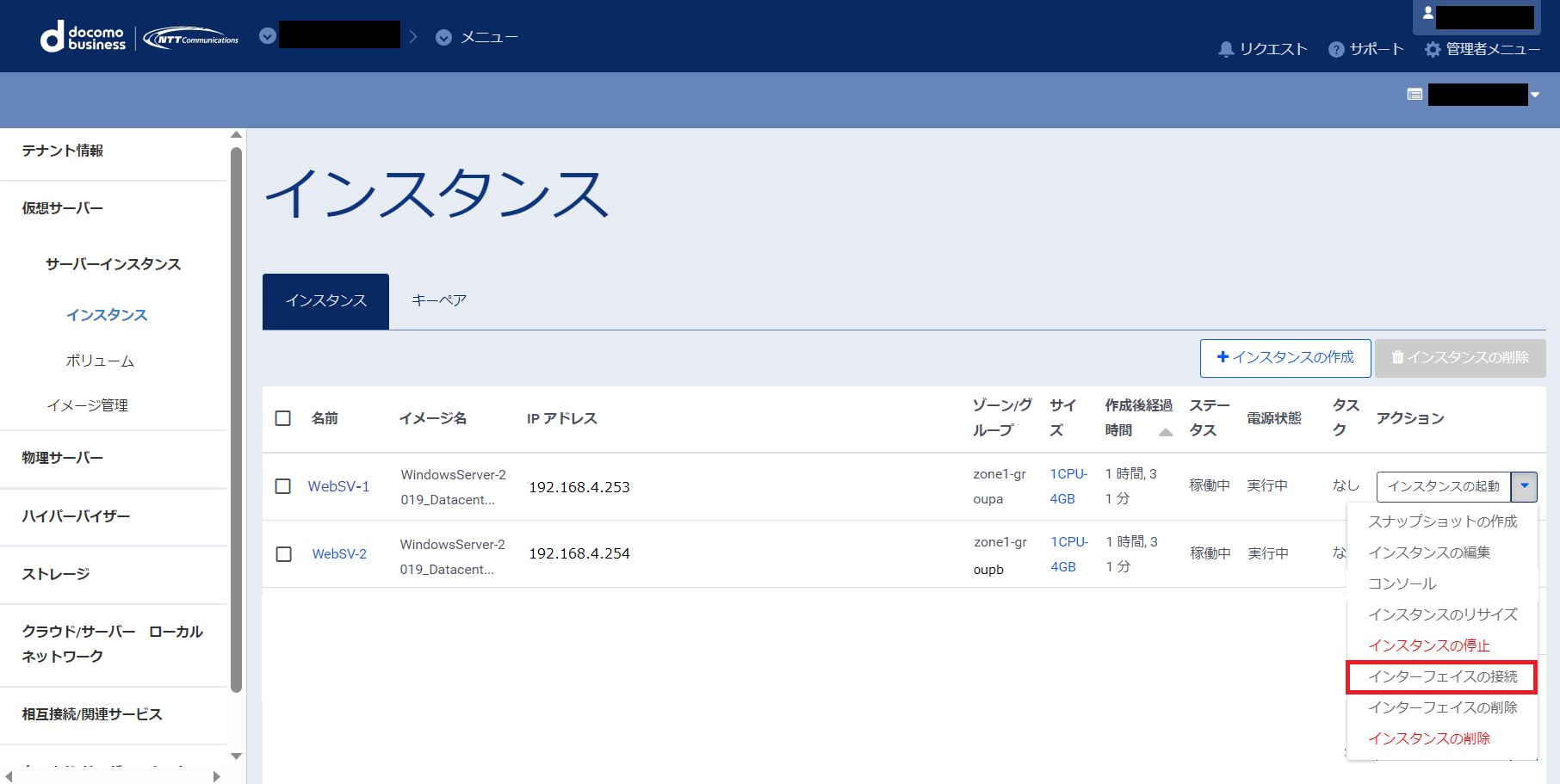Click the インスタンスの起動 button for WebSV-1
Screen dimensions: 1560x784
(x=1444, y=486)
